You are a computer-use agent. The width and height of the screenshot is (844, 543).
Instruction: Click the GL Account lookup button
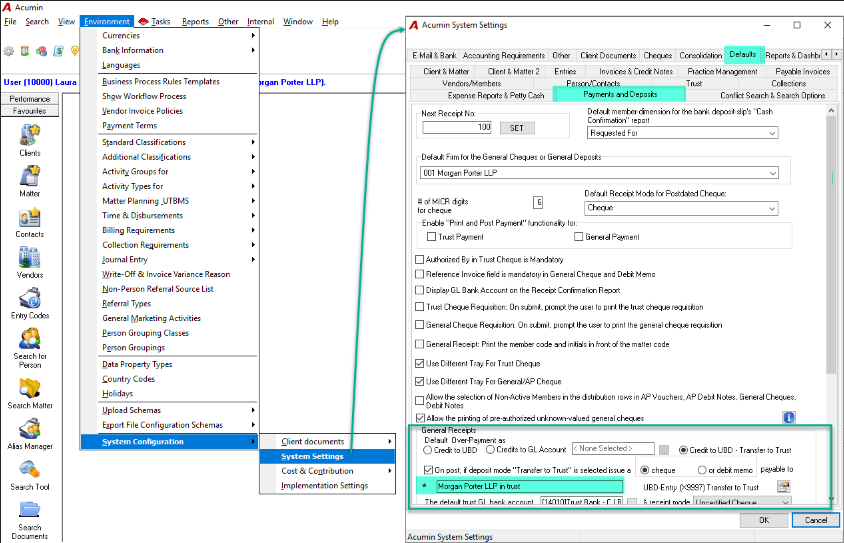click(x=664, y=449)
